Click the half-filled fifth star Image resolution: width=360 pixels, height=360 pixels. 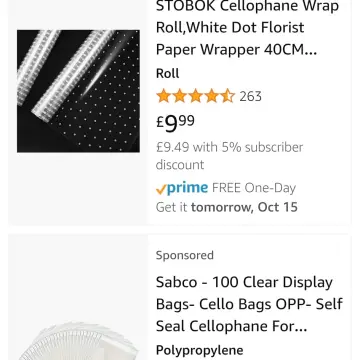228,96
